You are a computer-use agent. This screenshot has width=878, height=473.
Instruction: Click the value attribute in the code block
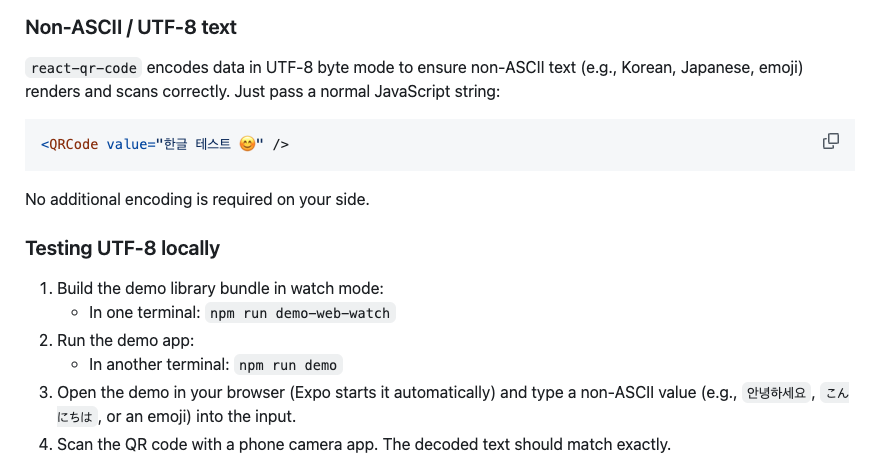(x=126, y=145)
